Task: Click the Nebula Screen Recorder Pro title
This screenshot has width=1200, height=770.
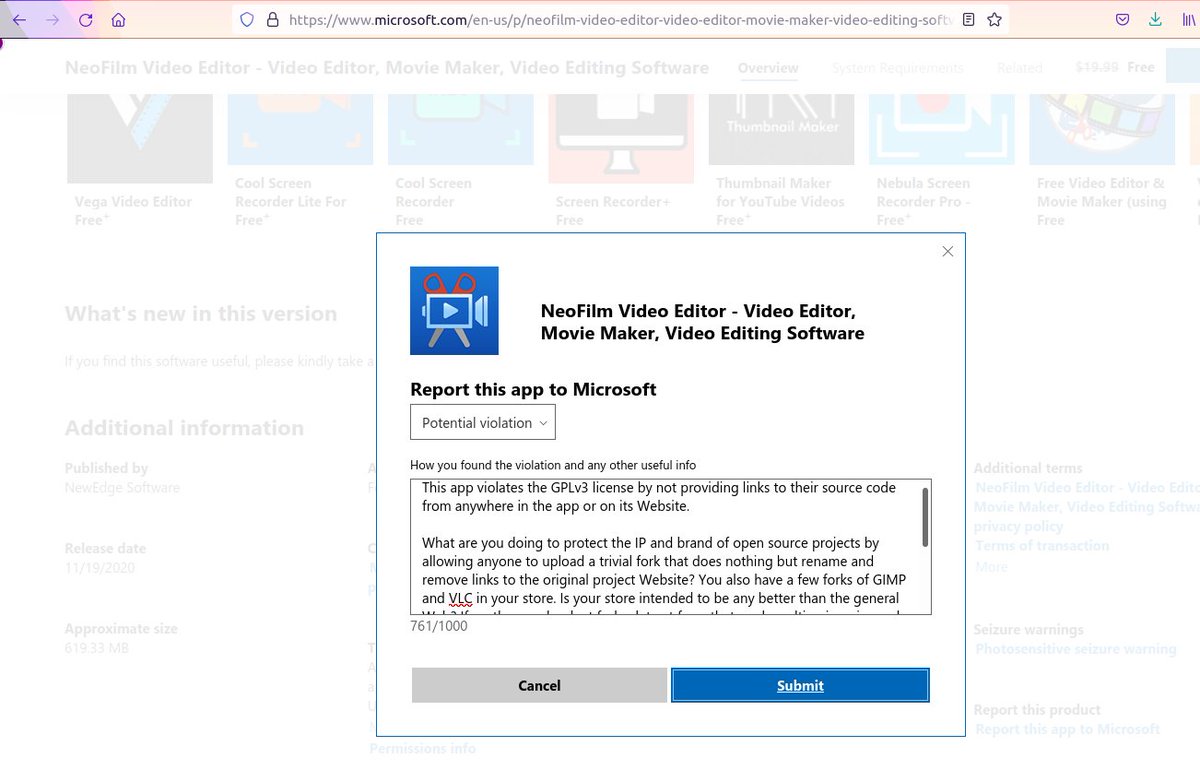Action: [x=923, y=192]
